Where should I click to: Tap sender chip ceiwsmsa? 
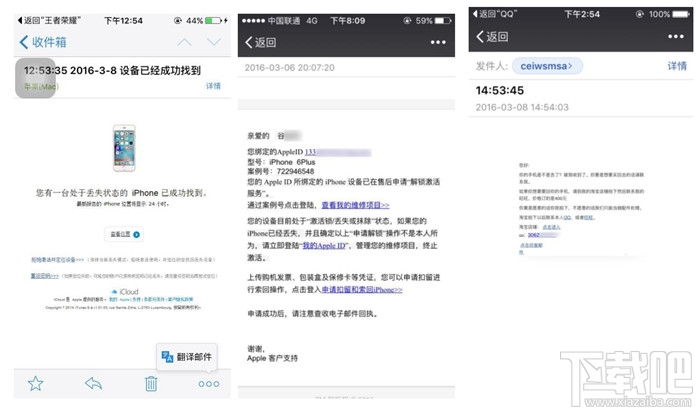point(547,66)
